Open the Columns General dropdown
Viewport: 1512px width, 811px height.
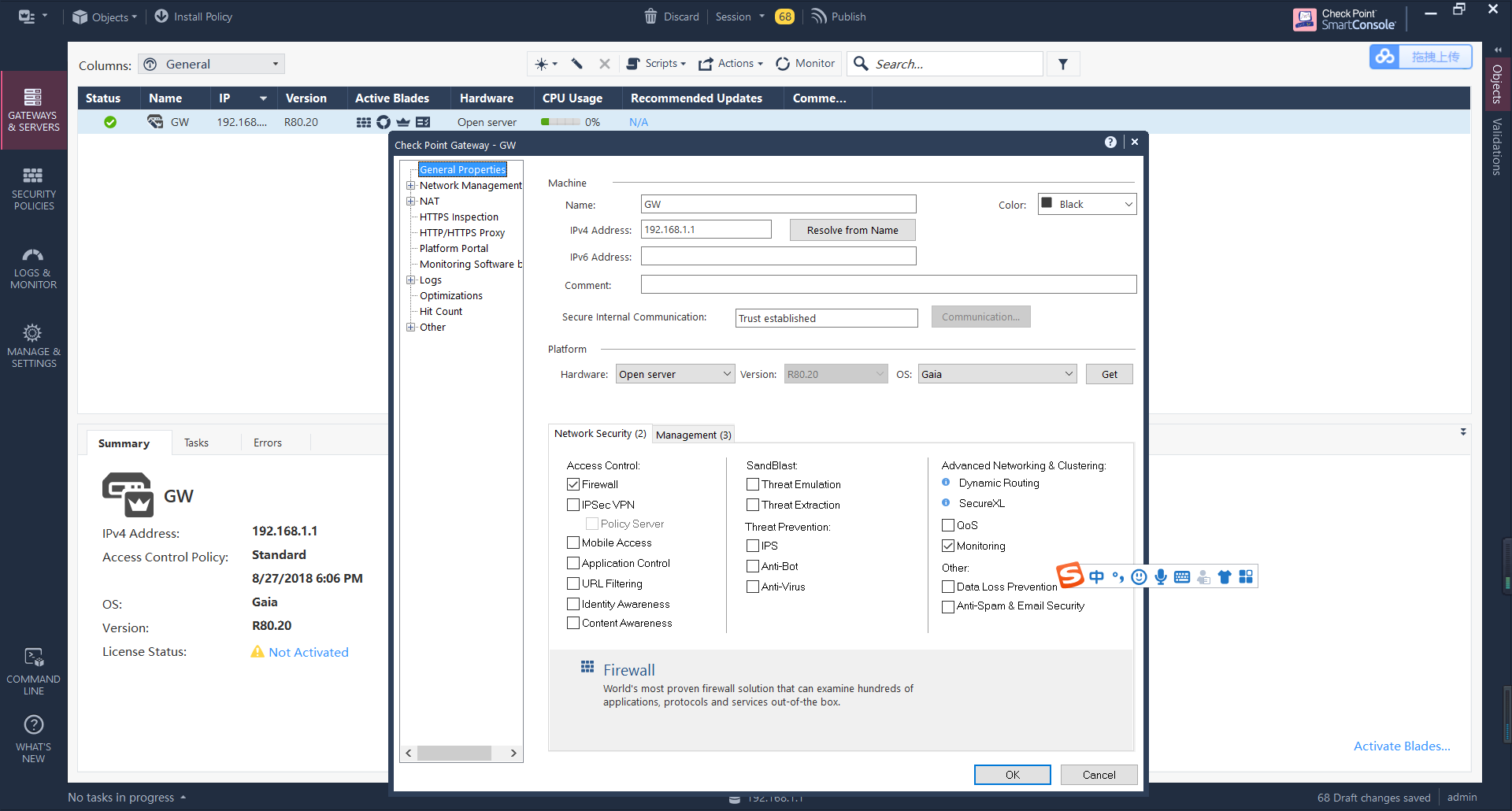coord(211,64)
